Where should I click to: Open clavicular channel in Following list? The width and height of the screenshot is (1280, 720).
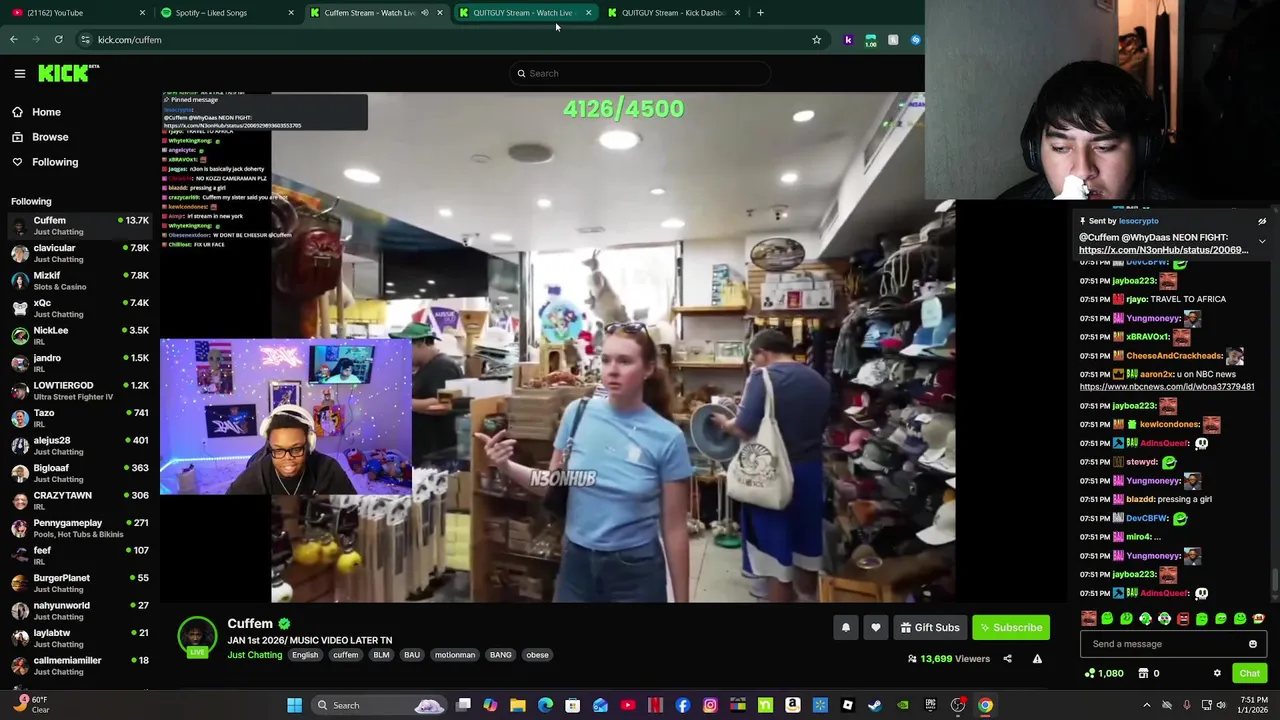coord(80,253)
